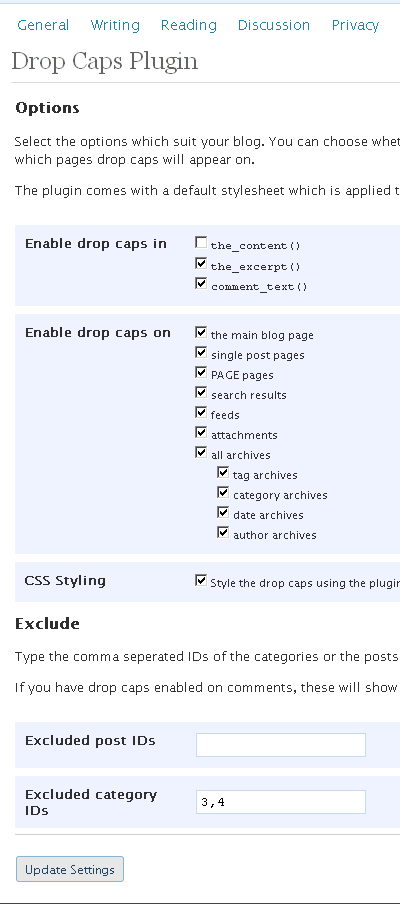The width and height of the screenshot is (400, 904).
Task: Click the Excluded post IDs field
Action: [281, 745]
